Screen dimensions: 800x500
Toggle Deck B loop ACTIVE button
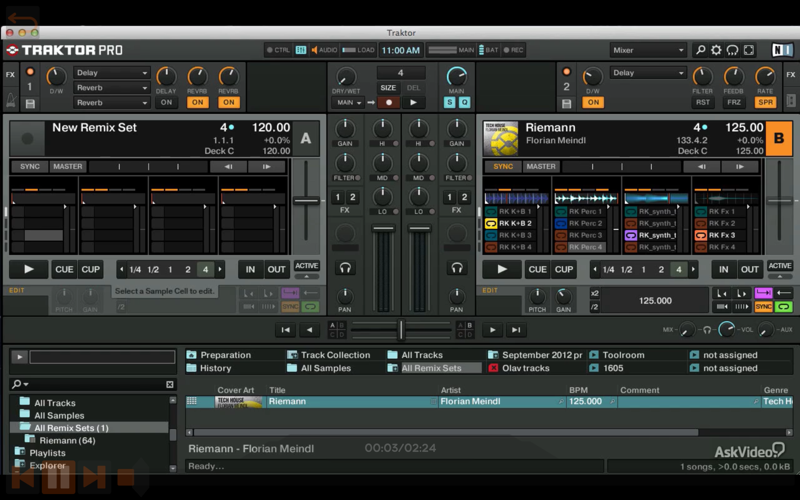[x=780, y=266]
